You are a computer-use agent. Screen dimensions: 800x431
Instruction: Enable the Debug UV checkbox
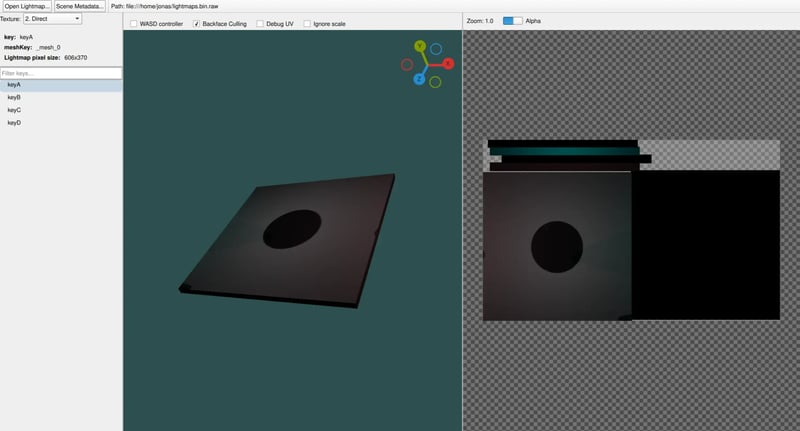click(x=260, y=24)
